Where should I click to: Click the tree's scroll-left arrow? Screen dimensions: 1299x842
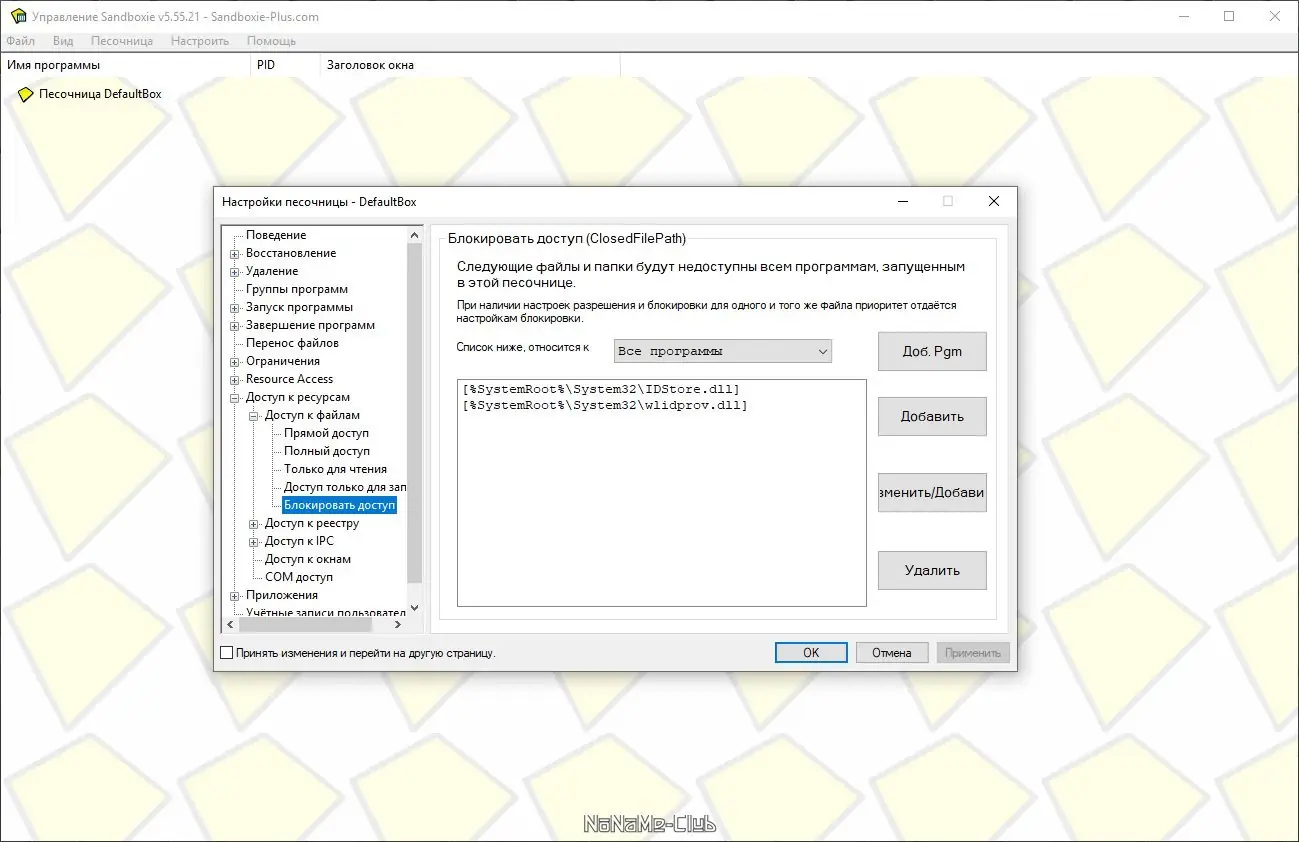[x=229, y=624]
